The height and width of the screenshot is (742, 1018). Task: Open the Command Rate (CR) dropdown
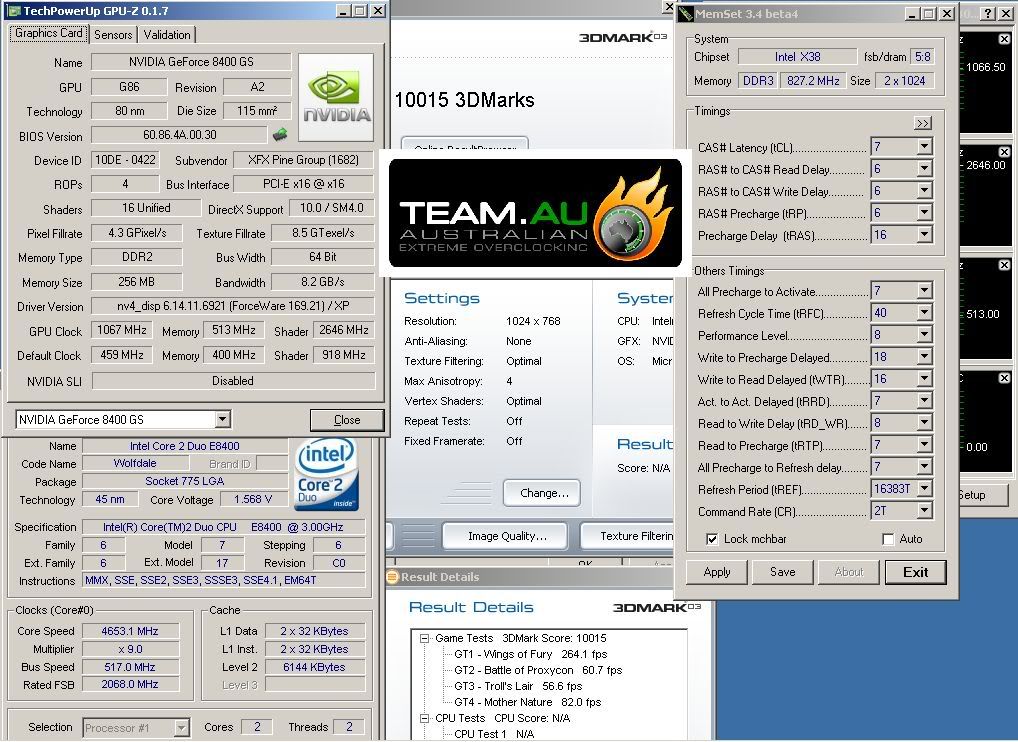[x=925, y=512]
